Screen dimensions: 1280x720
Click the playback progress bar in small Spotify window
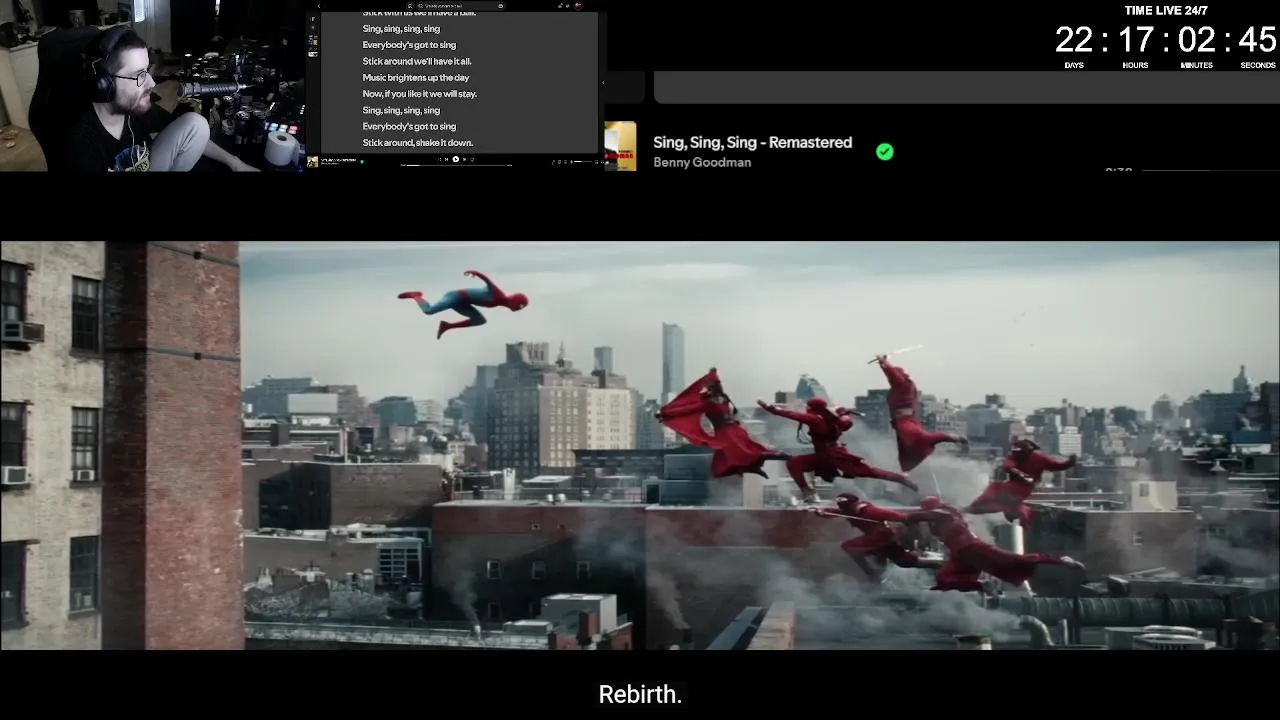[x=456, y=165]
